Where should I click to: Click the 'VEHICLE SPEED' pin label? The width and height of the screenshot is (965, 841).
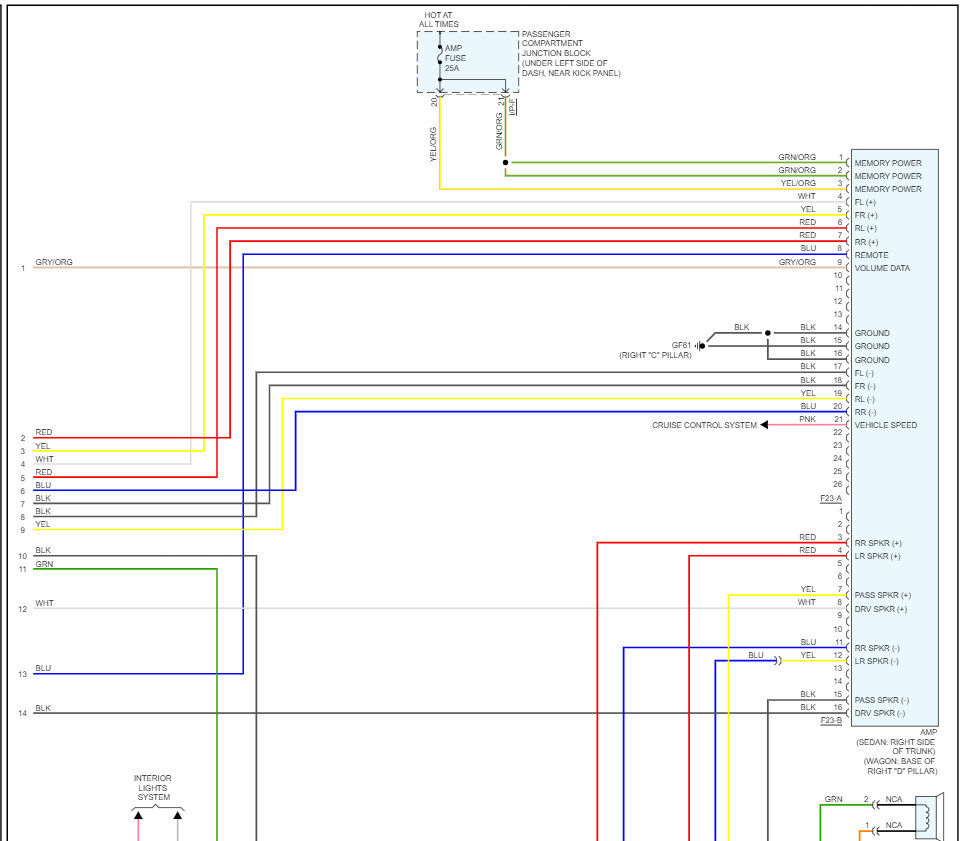pyautogui.click(x=886, y=425)
